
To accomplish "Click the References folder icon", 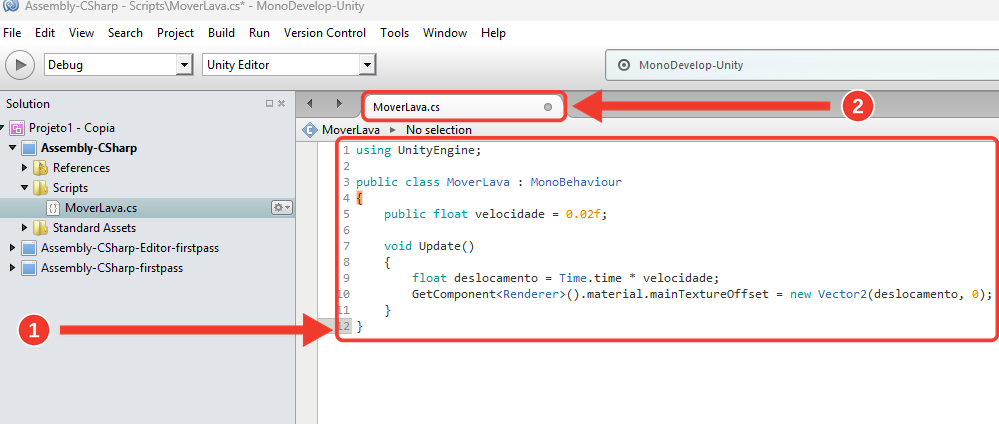I will (x=41, y=168).
